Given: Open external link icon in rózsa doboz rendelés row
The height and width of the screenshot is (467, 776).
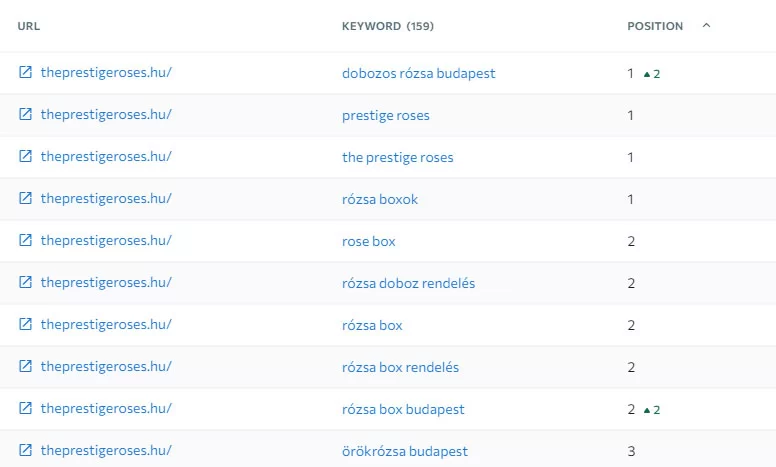Looking at the screenshot, I should pyautogui.click(x=25, y=282).
